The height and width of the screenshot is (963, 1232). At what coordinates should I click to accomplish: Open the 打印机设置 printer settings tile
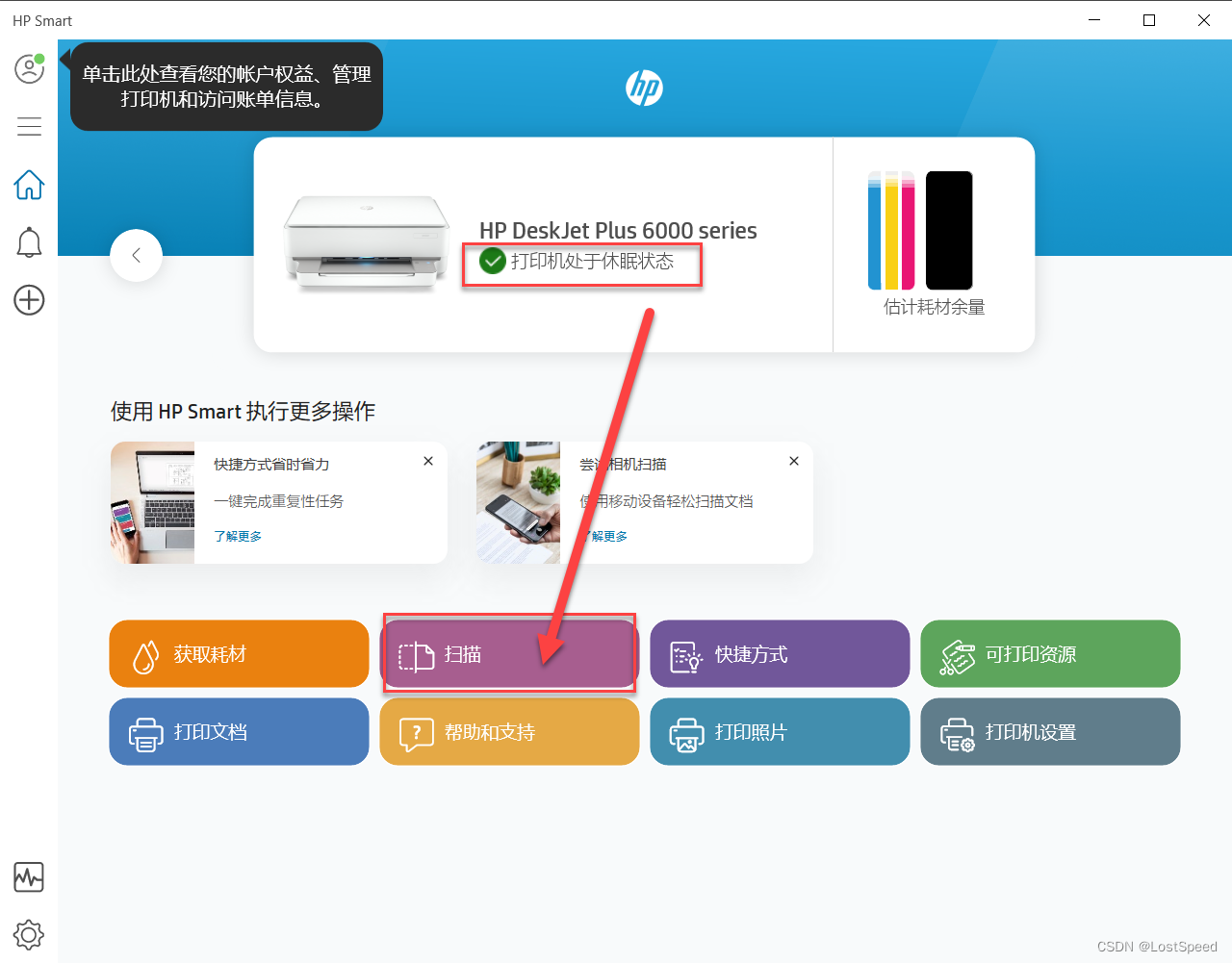(x=1050, y=732)
